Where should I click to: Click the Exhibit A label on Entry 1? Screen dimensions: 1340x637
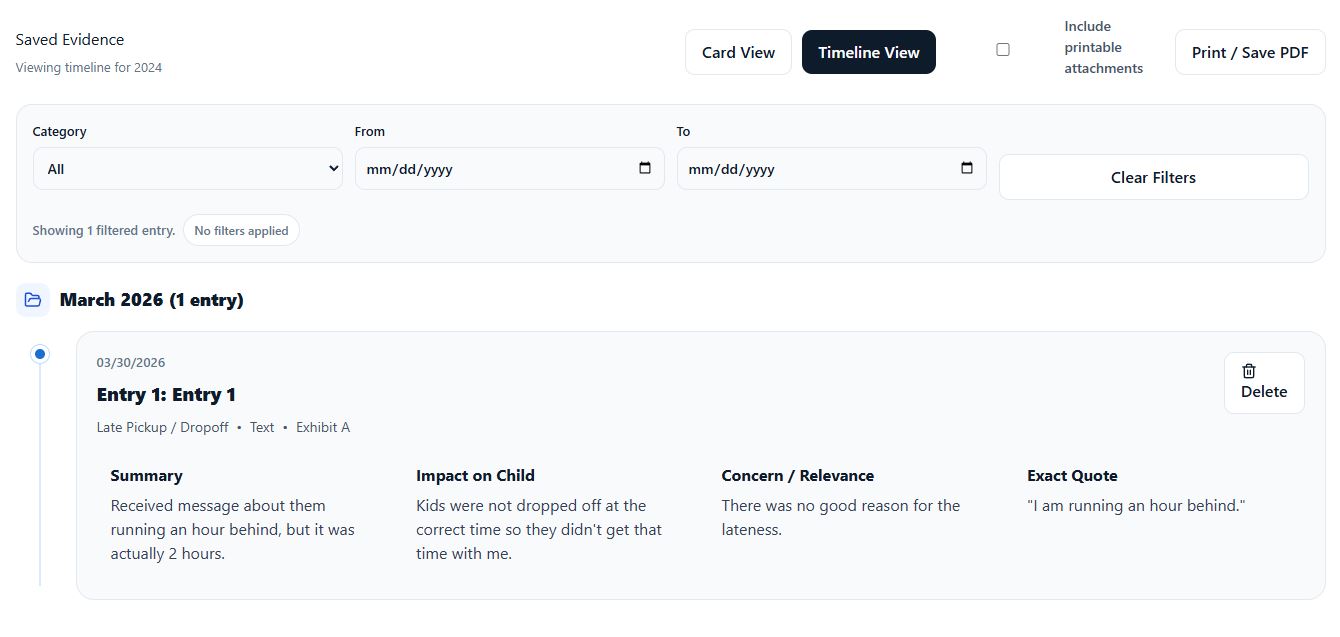pyautogui.click(x=322, y=427)
